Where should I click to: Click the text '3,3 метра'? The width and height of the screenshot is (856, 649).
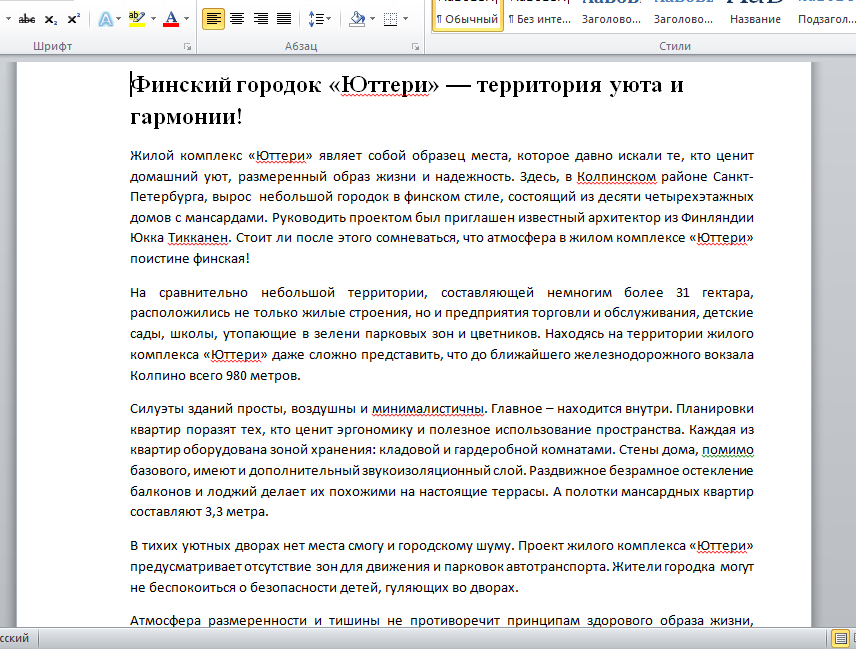pyautogui.click(x=236, y=512)
